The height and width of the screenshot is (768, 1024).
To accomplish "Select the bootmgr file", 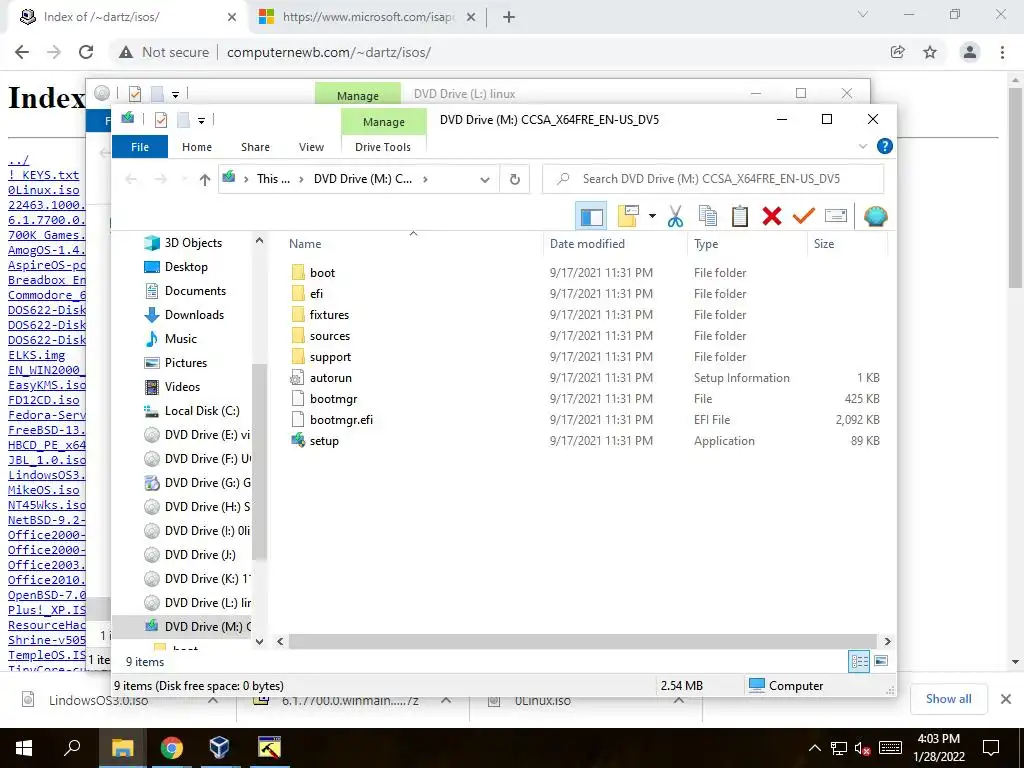I will [x=333, y=399].
